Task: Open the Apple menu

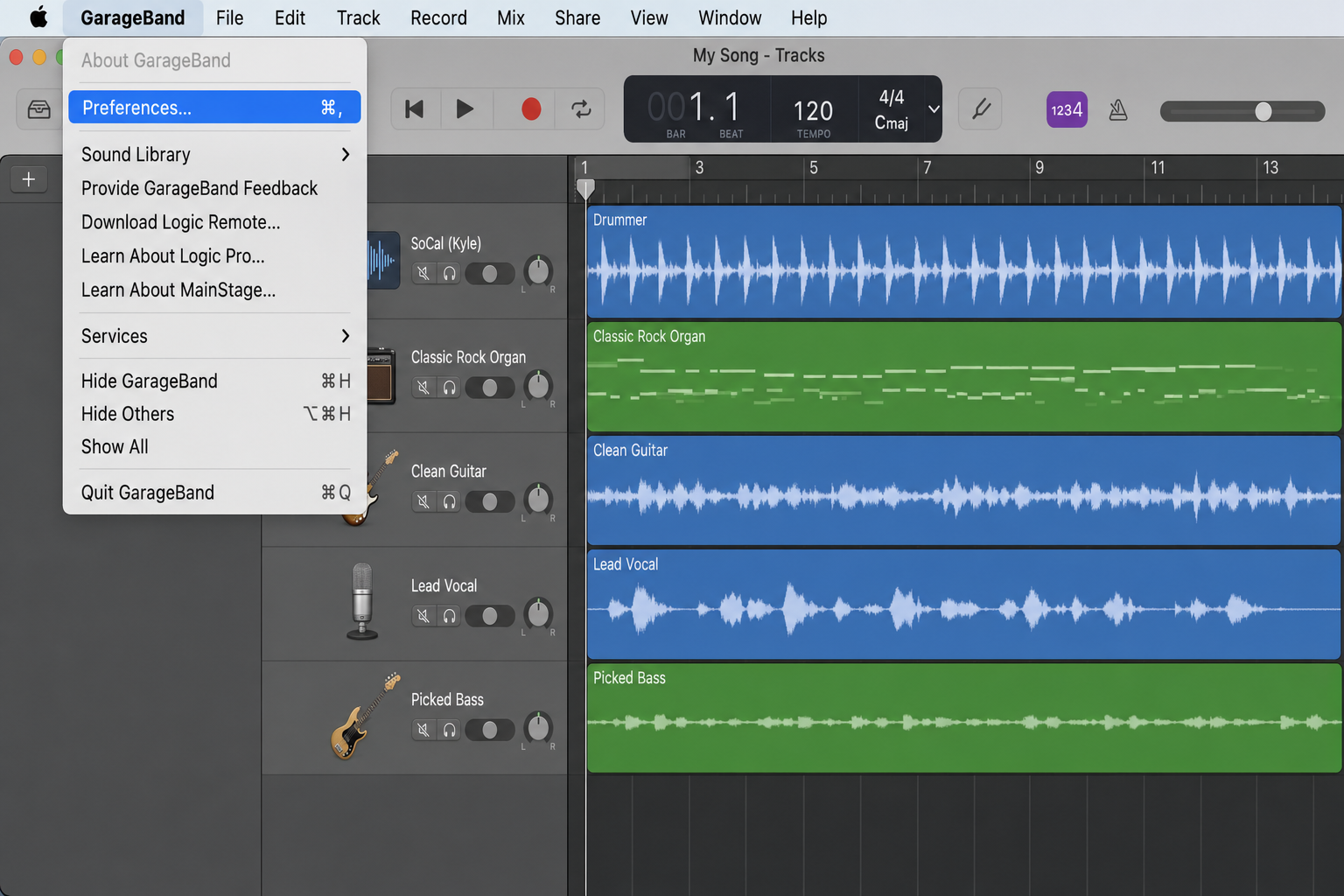Action: tap(38, 17)
